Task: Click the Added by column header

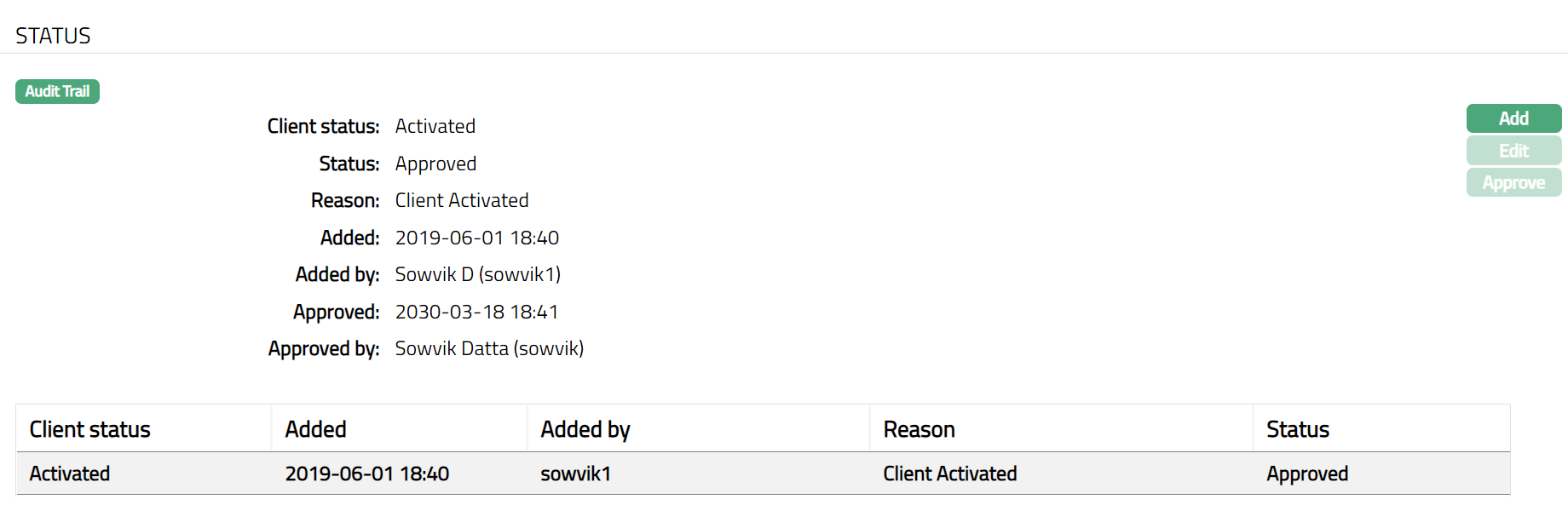Action: (x=585, y=429)
